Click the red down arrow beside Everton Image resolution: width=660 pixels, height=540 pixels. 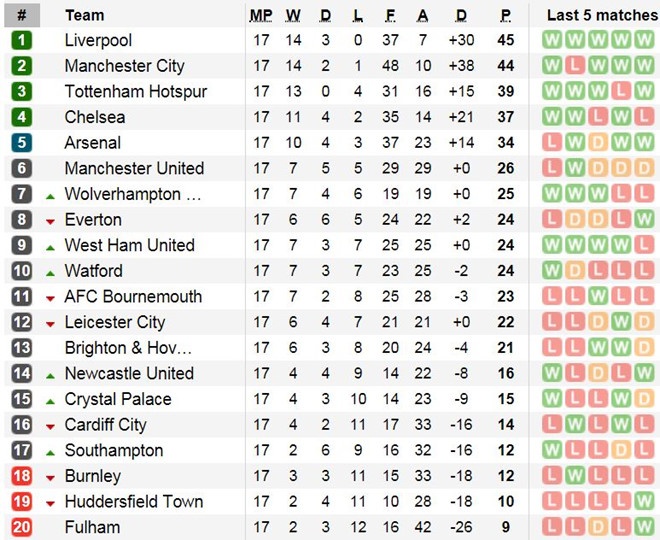(50, 220)
